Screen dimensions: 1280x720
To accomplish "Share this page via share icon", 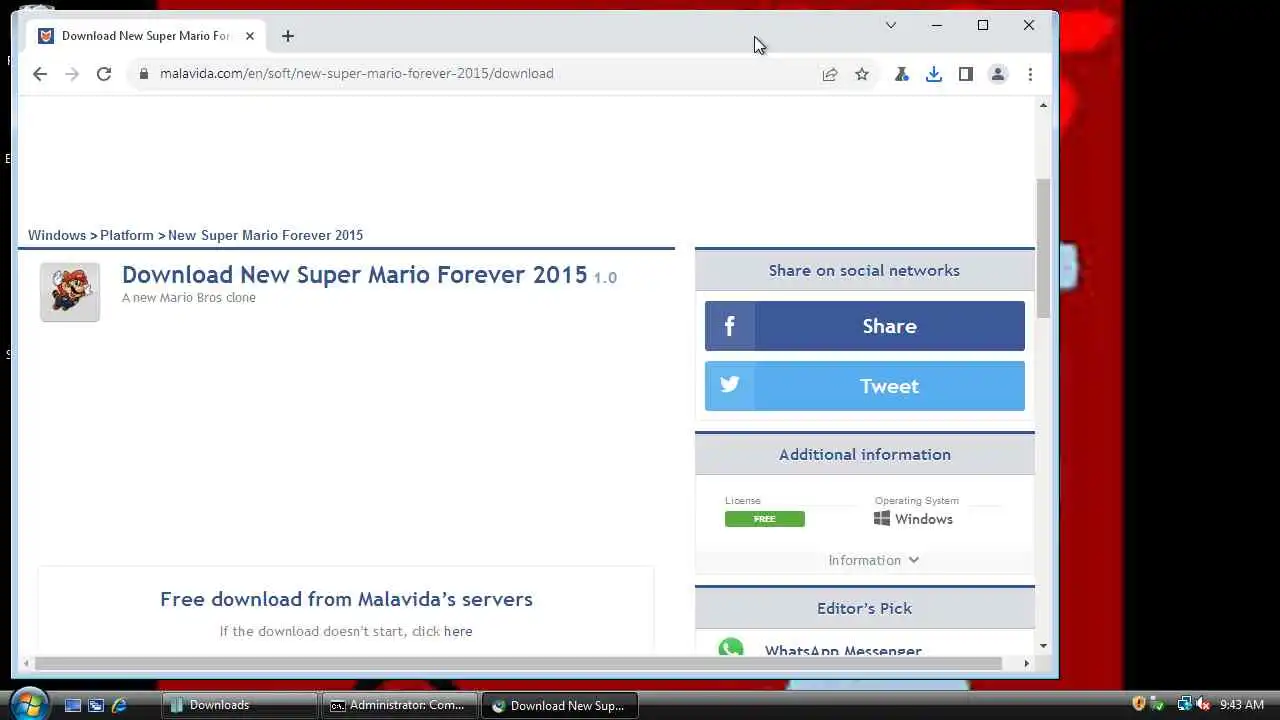I will coord(830,74).
